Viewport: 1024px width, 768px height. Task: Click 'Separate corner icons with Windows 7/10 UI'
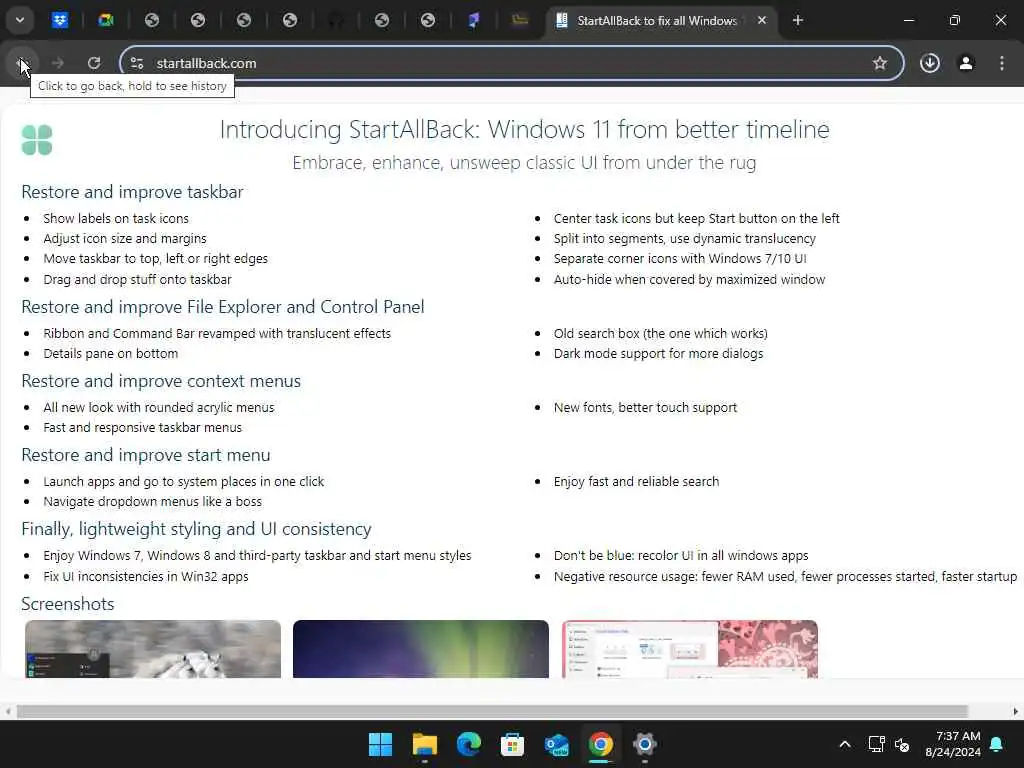(680, 259)
